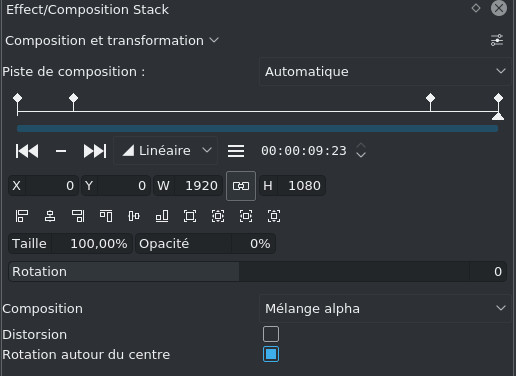Center horizontally alignment icon
516x376 pixels.
point(50,216)
